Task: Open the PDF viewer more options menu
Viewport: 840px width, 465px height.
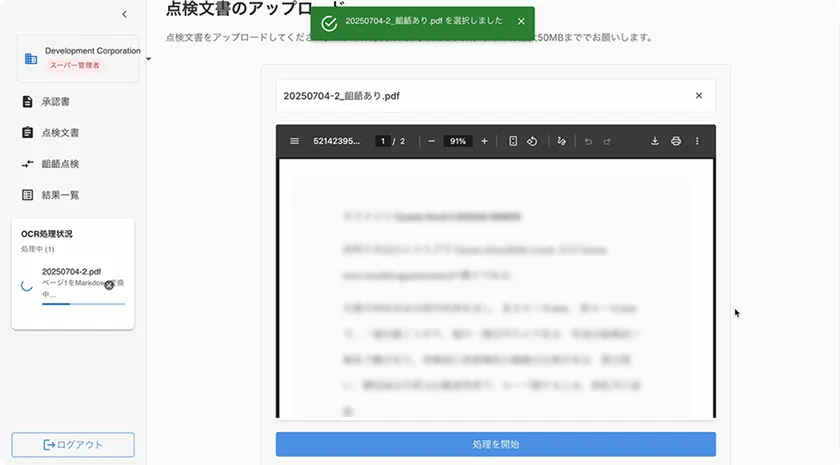Action: tap(697, 141)
